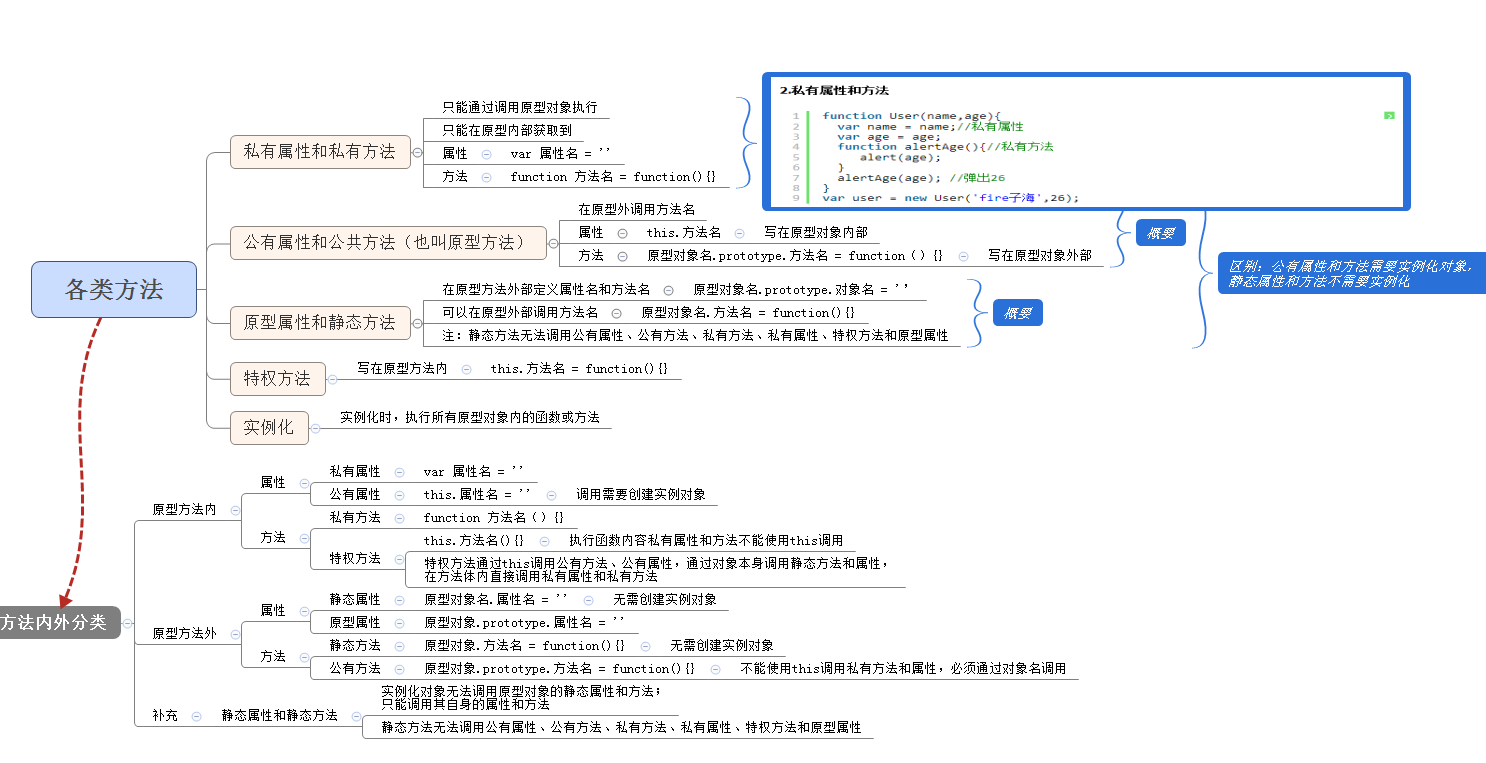Select the 公有属性和公共方法（也叫原型方法） node
1486x763 pixels.
click(388, 243)
